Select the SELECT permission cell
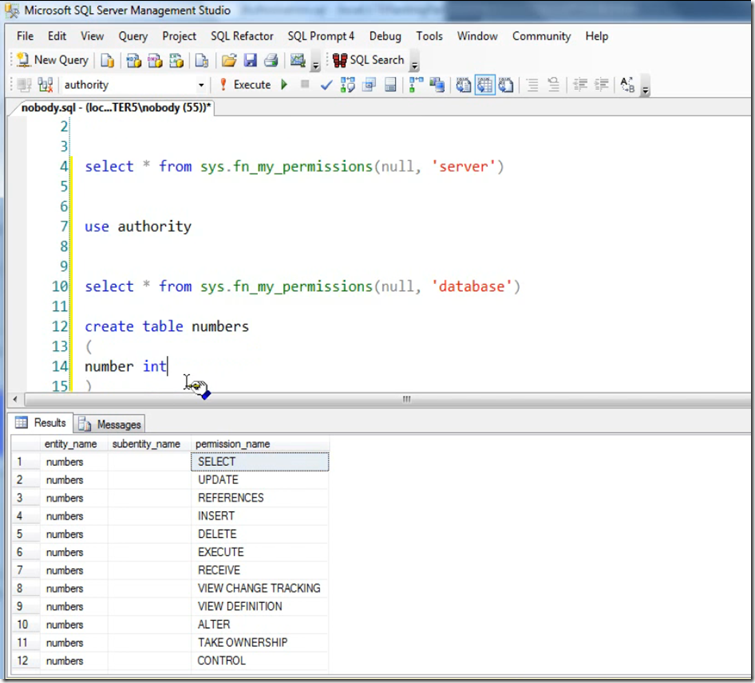Image resolution: width=755 pixels, height=683 pixels. pos(260,461)
